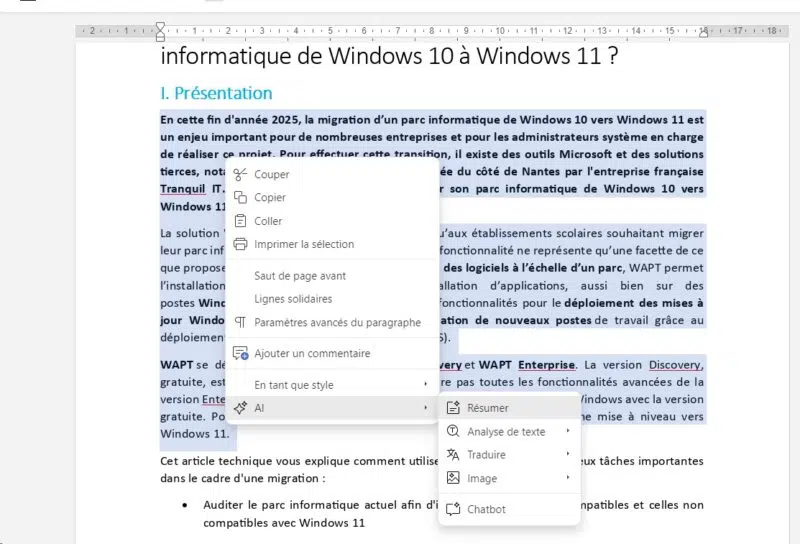The height and width of the screenshot is (544, 800).
Task: Click the Traduire translation icon
Action: pos(453,454)
